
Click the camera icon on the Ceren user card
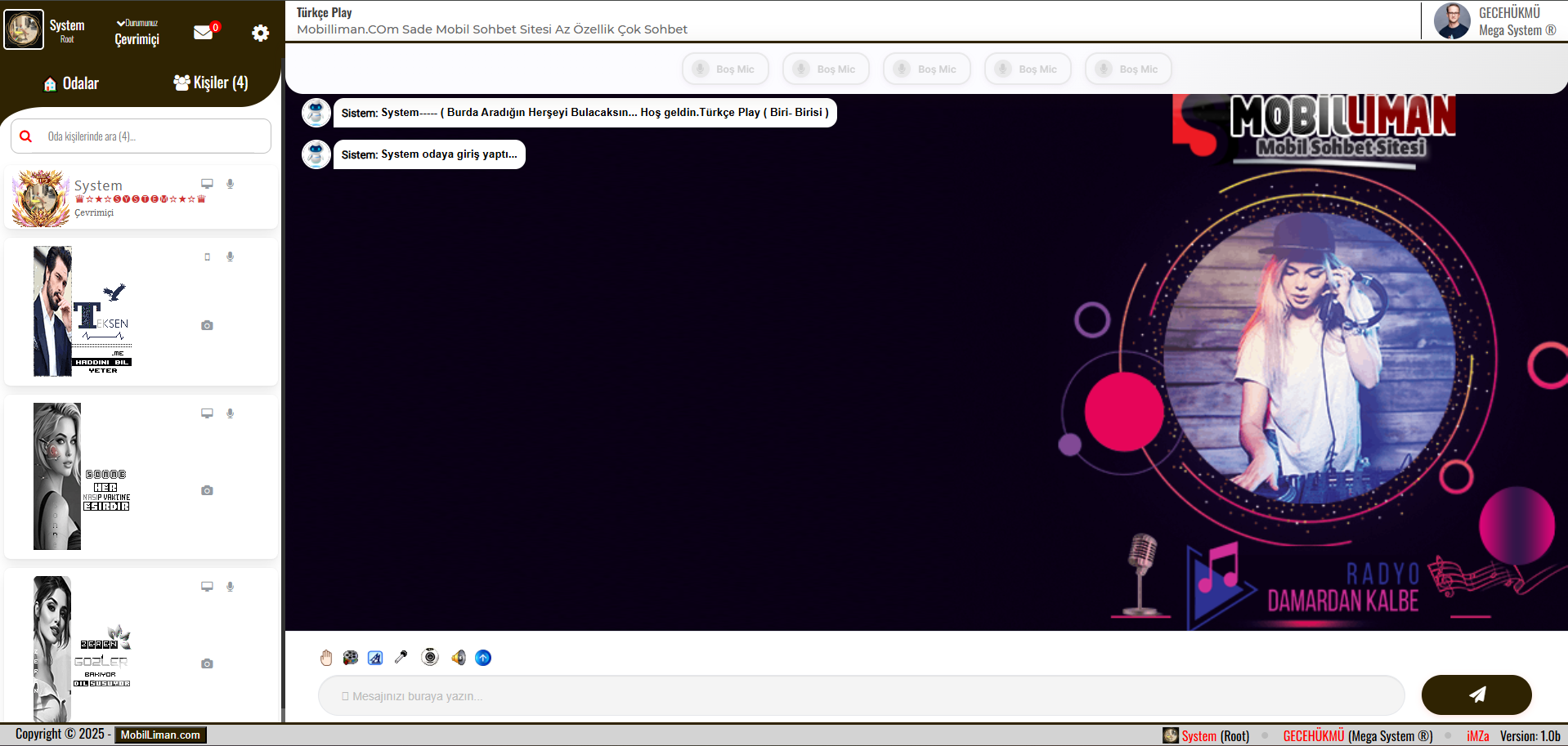pyautogui.click(x=207, y=663)
